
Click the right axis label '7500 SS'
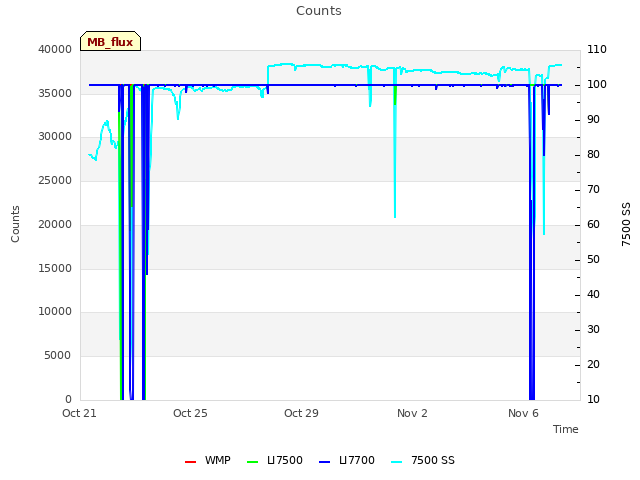(626, 224)
